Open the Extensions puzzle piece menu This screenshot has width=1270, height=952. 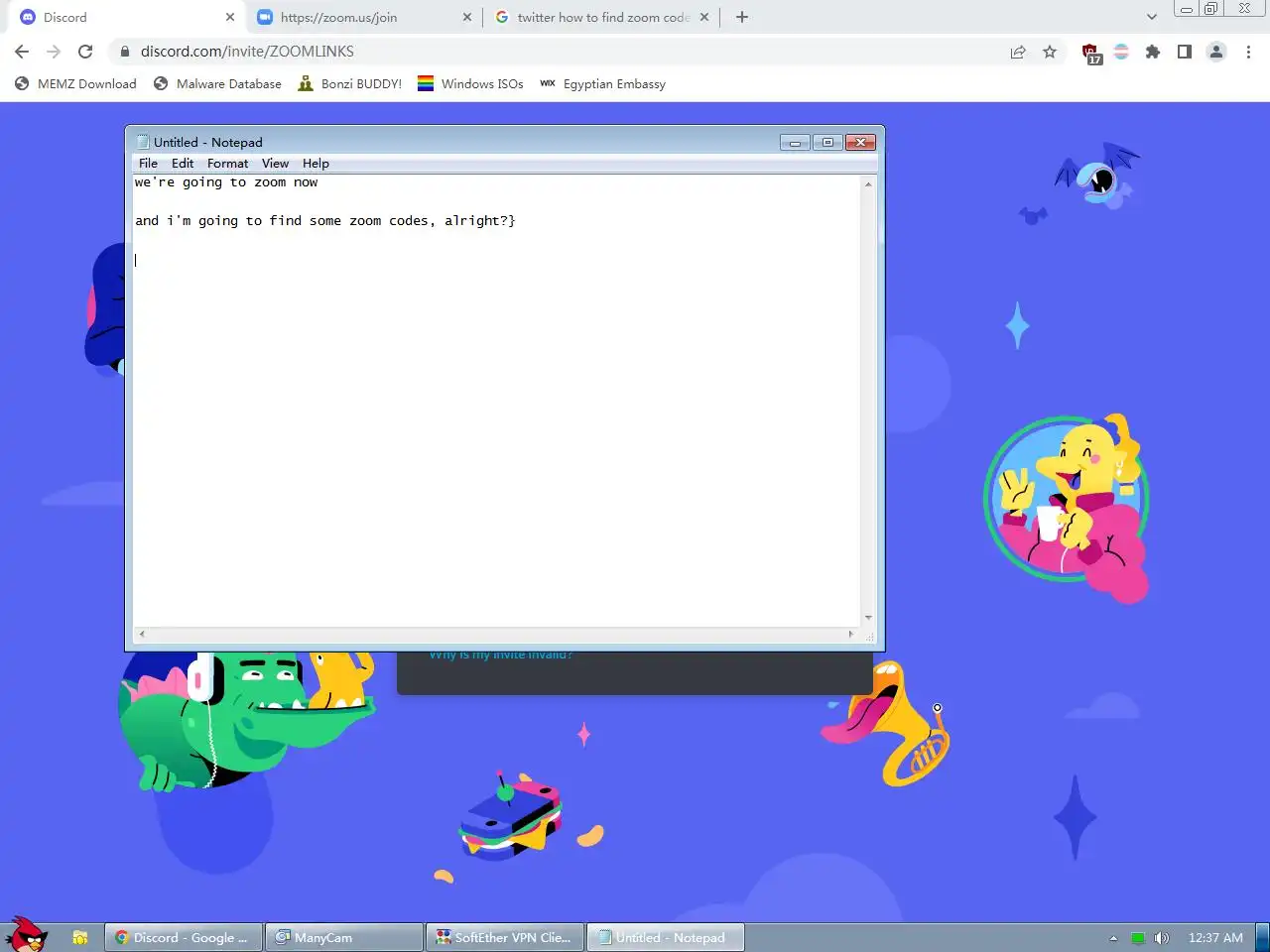tap(1153, 52)
